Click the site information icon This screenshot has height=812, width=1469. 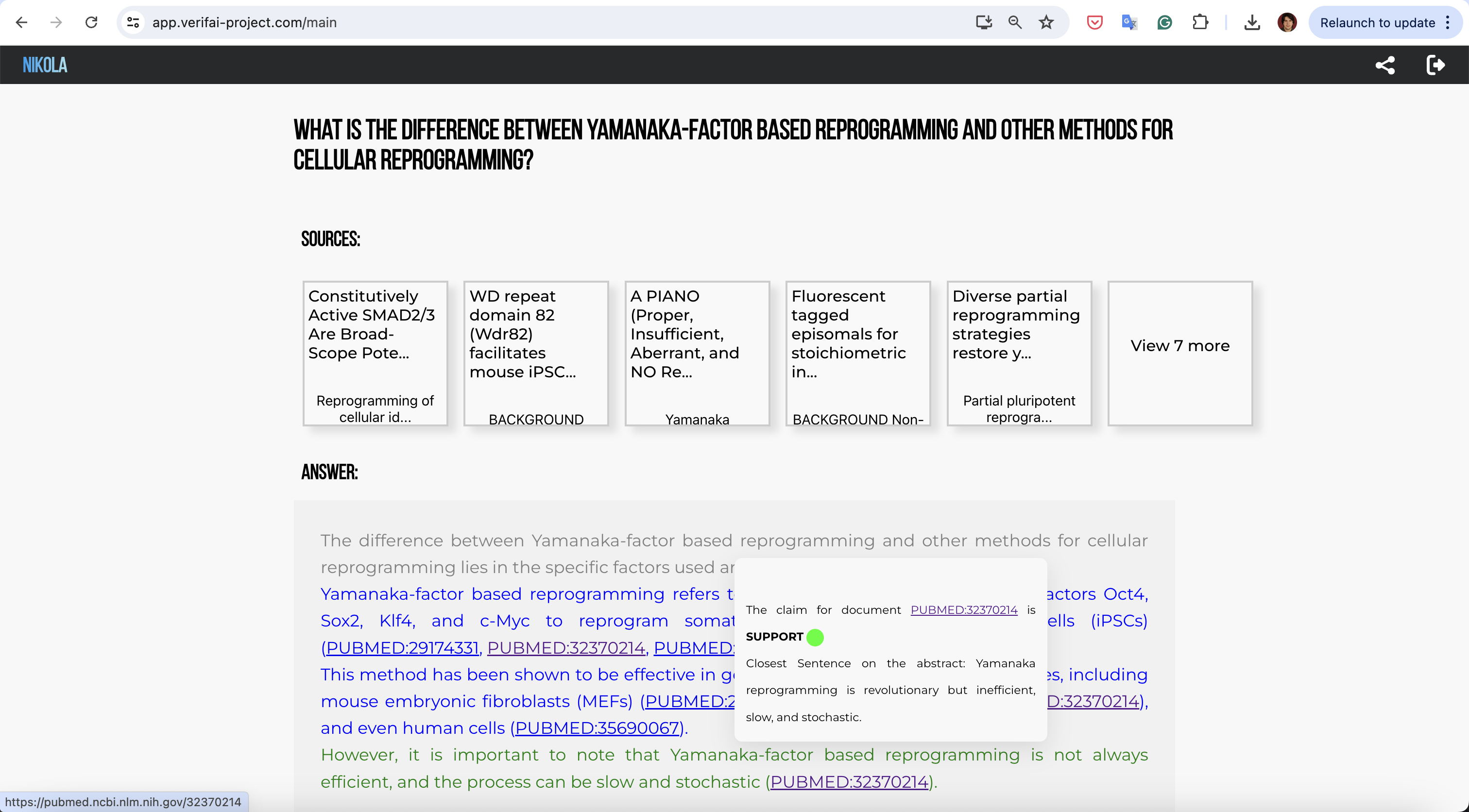(133, 23)
